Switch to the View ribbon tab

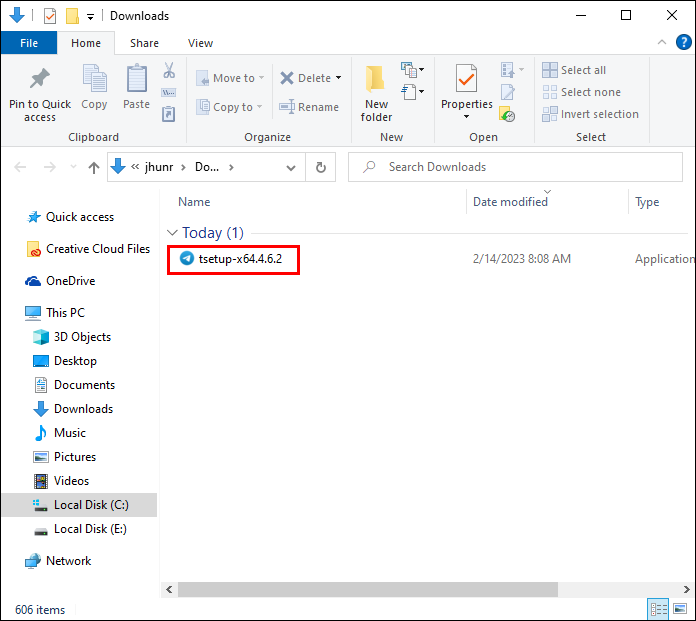point(200,43)
